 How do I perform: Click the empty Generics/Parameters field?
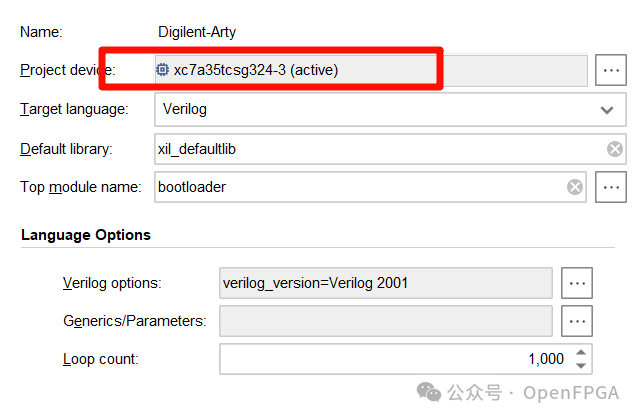(386, 321)
